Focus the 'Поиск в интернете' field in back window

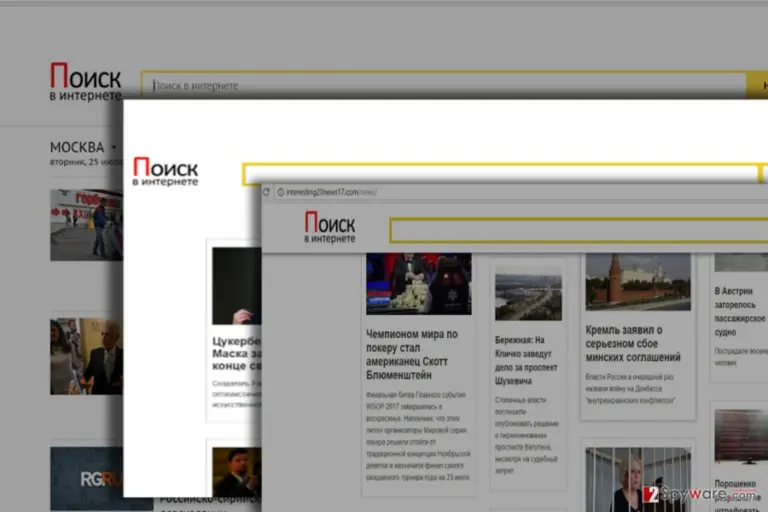point(444,85)
